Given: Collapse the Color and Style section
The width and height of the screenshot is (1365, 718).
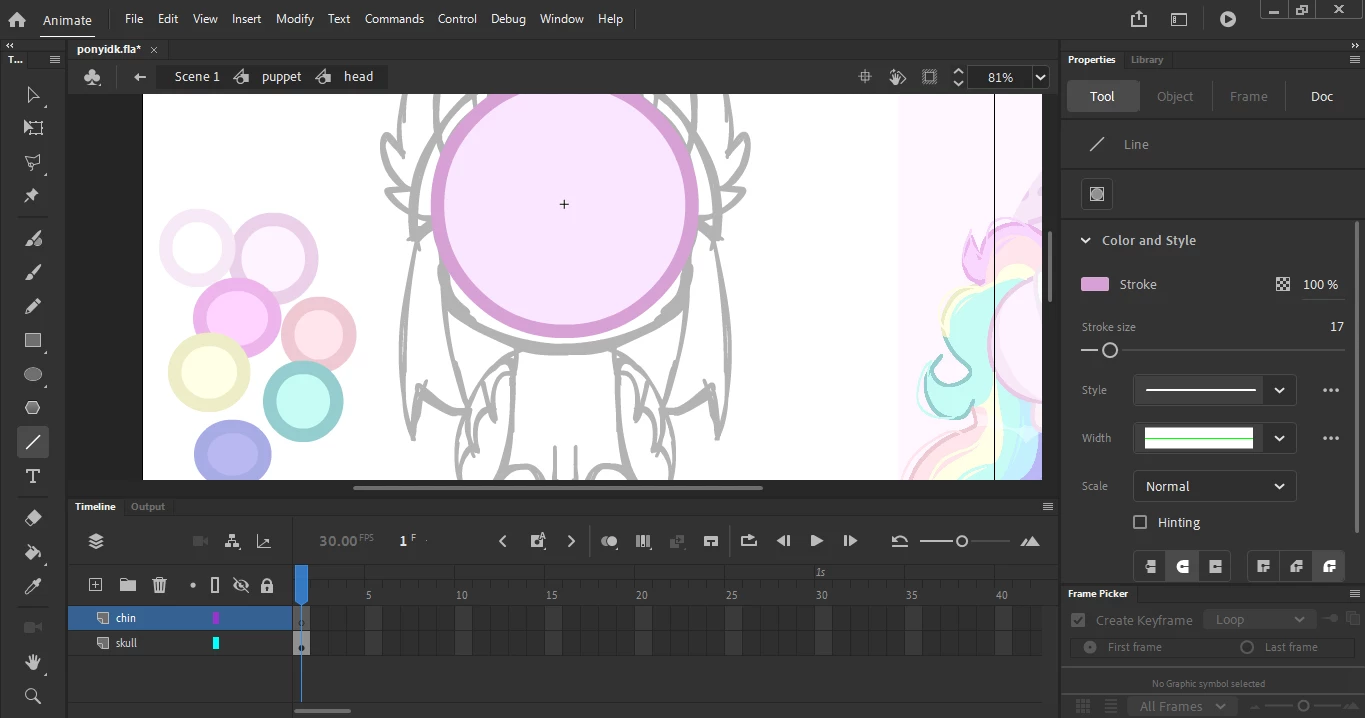Looking at the screenshot, I should pos(1085,240).
